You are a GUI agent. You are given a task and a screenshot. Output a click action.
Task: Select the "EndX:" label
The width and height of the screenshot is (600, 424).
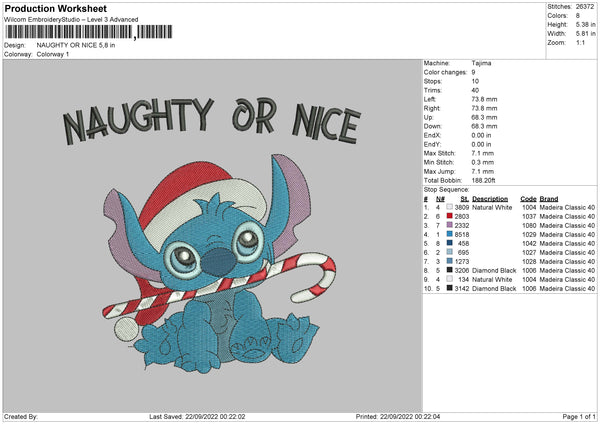432,135
